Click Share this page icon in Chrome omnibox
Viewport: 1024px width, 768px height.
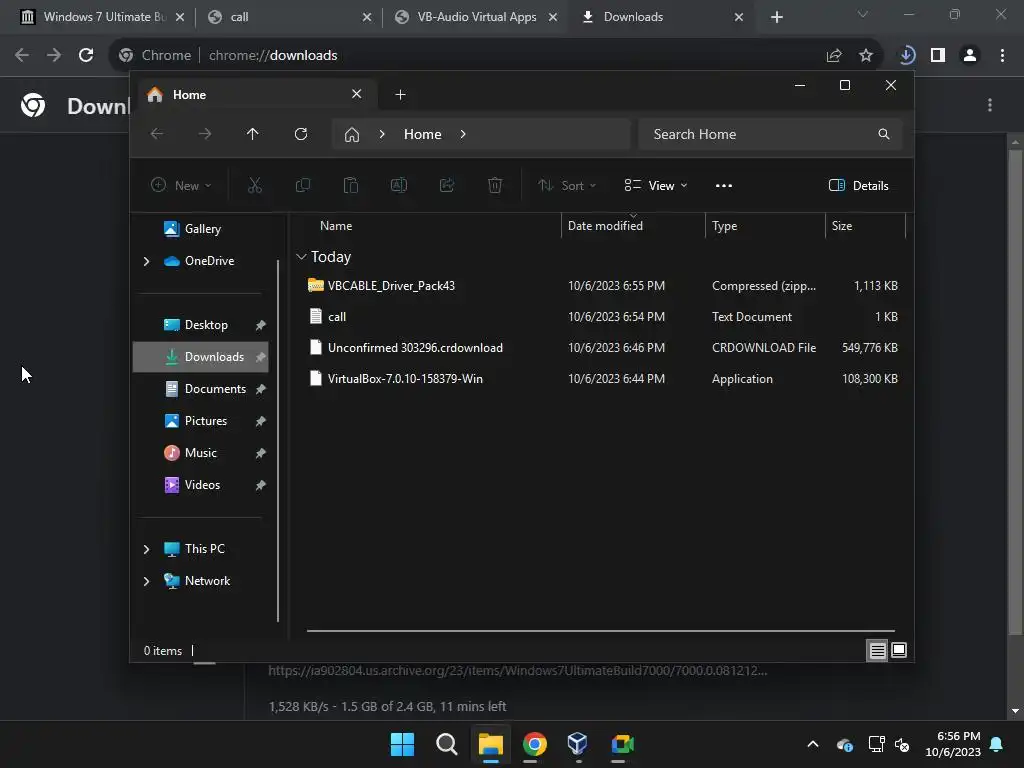(x=834, y=56)
